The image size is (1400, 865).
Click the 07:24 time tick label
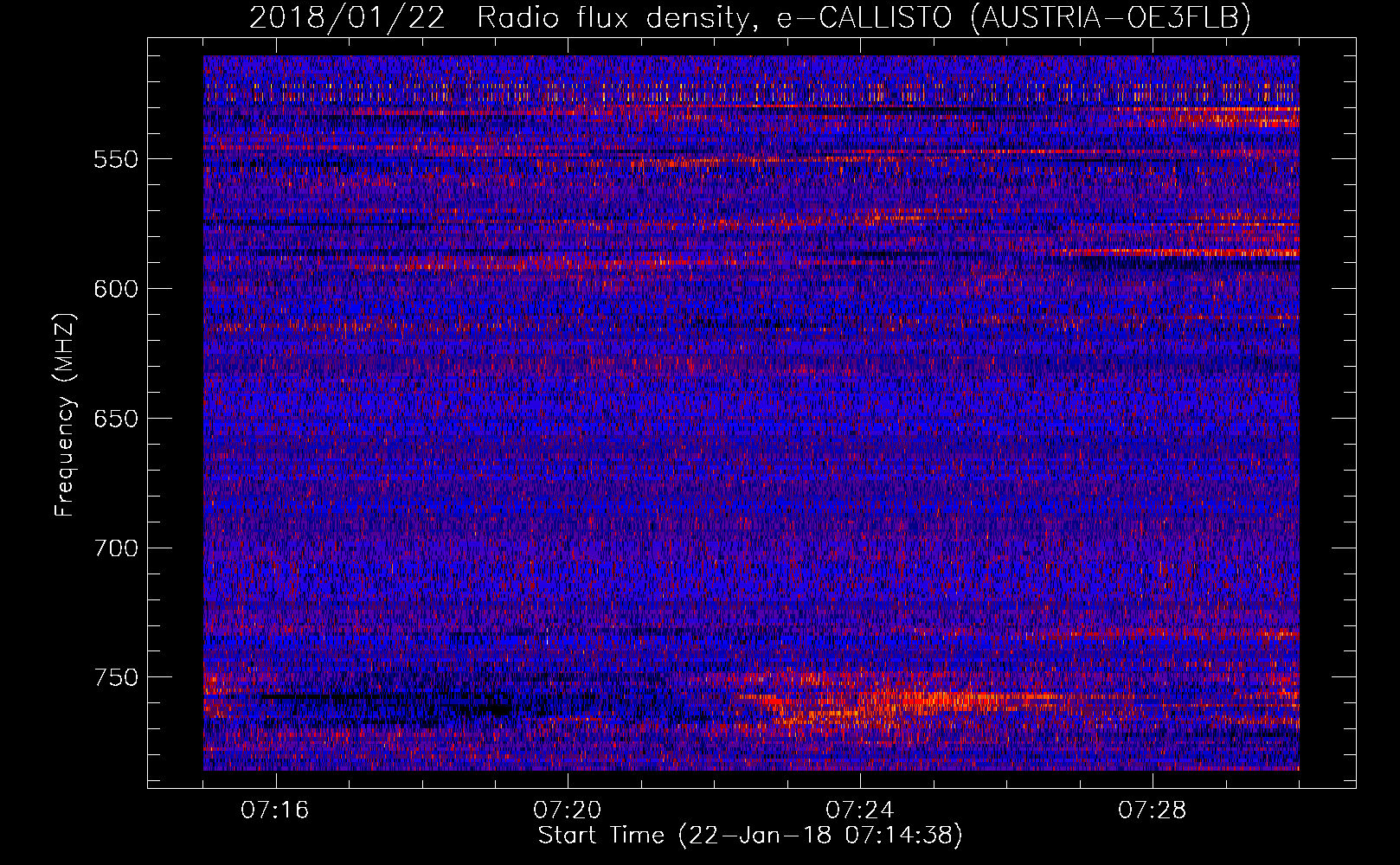pos(860,811)
